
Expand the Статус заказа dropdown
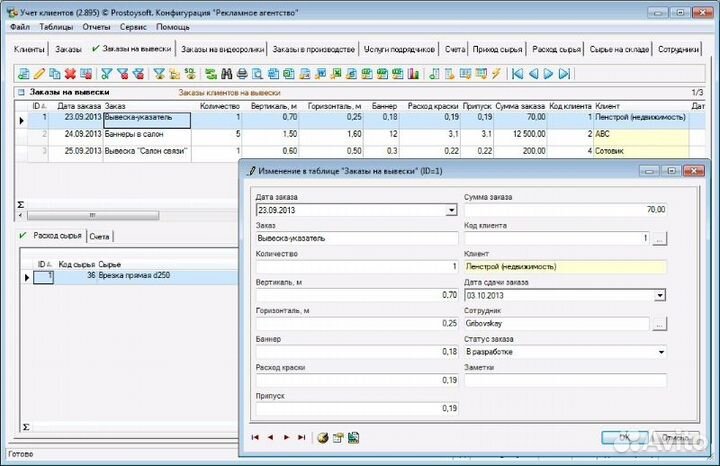click(x=660, y=352)
